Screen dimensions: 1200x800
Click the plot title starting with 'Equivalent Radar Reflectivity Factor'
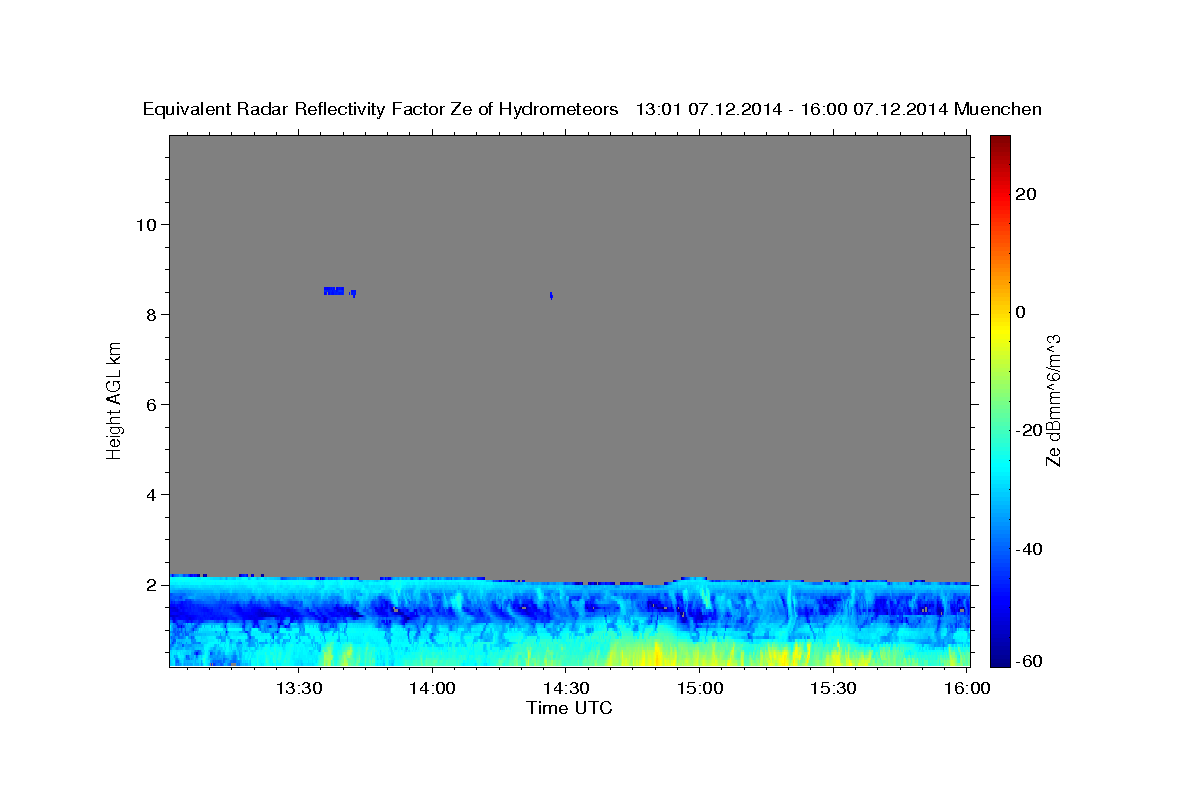pyautogui.click(x=592, y=109)
